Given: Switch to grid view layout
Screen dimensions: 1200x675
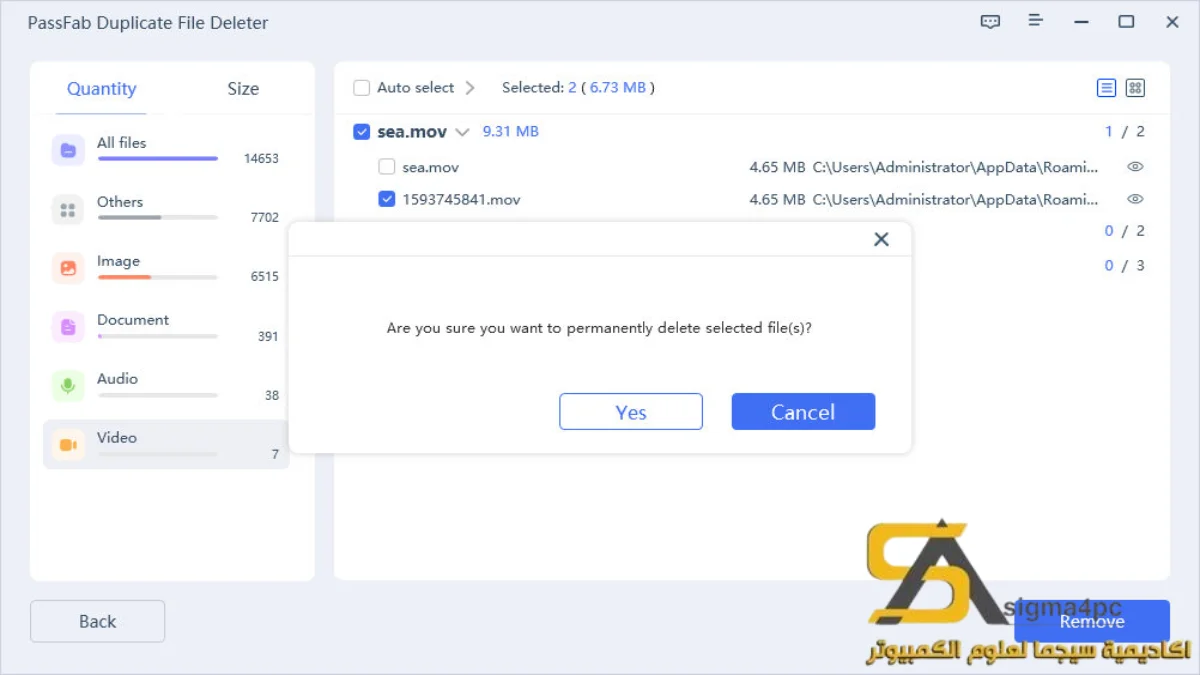Looking at the screenshot, I should [1135, 88].
